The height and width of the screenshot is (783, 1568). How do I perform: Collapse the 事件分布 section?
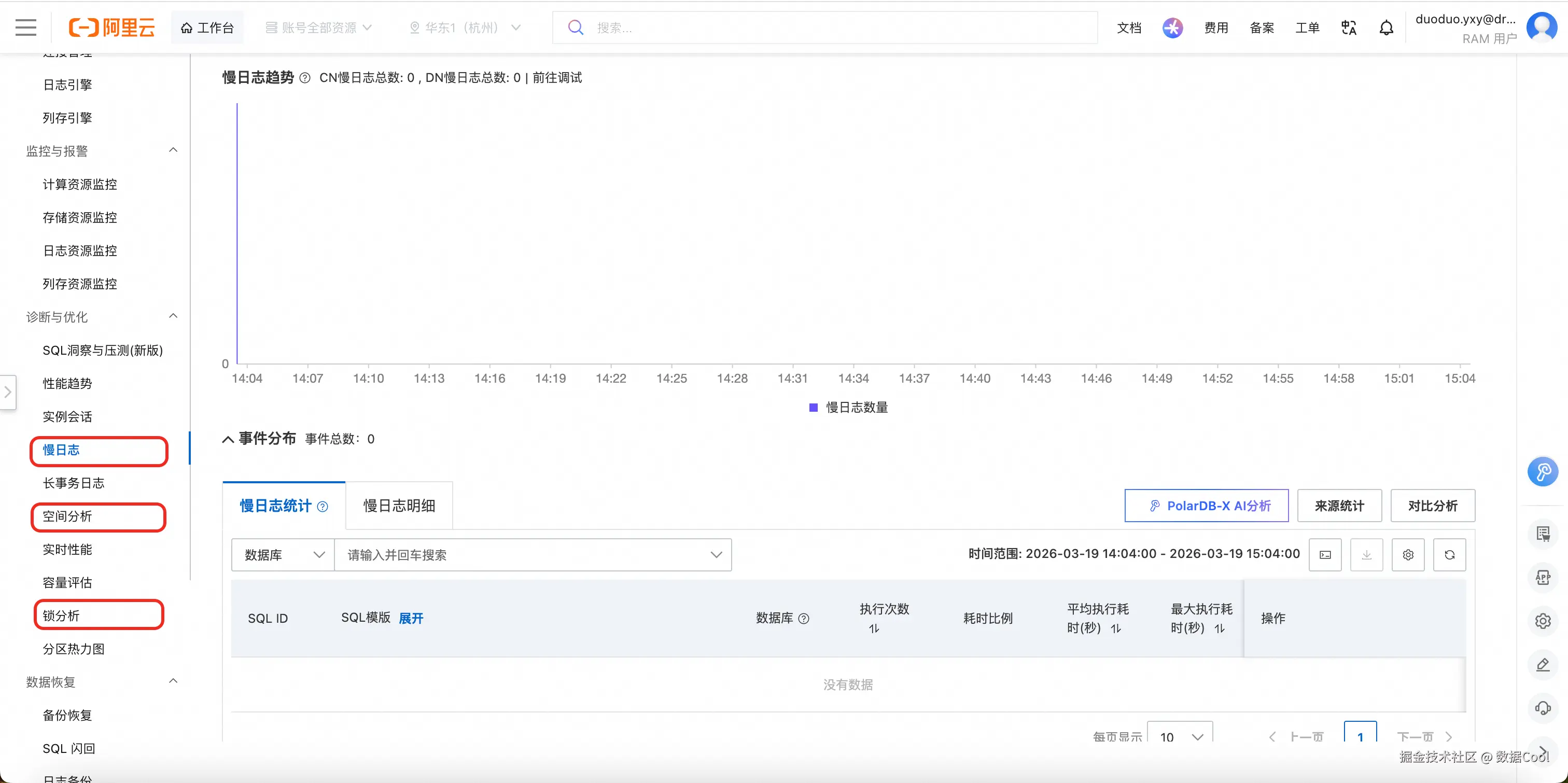point(228,440)
